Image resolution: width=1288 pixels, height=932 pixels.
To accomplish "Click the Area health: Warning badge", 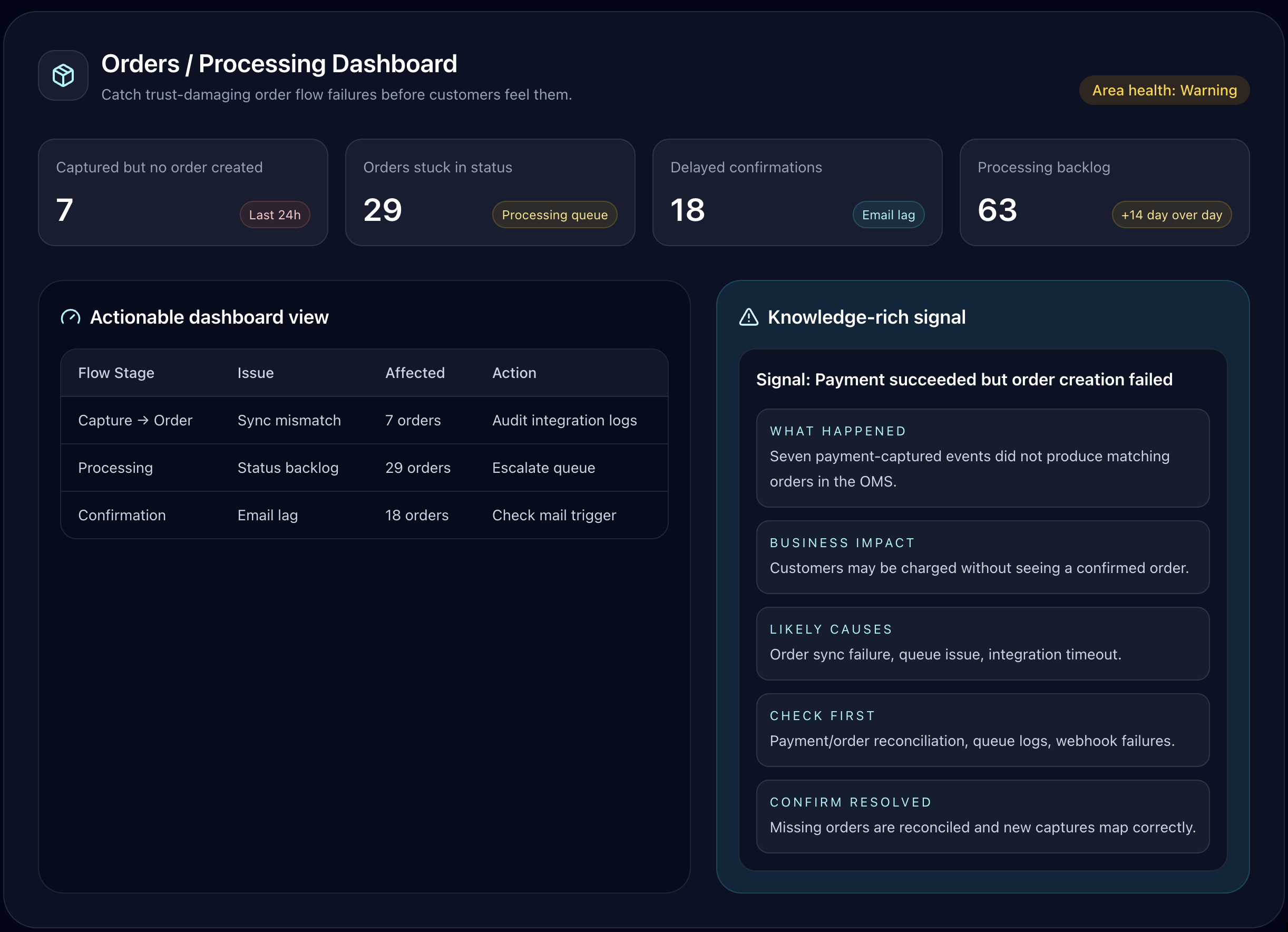I will [x=1164, y=90].
